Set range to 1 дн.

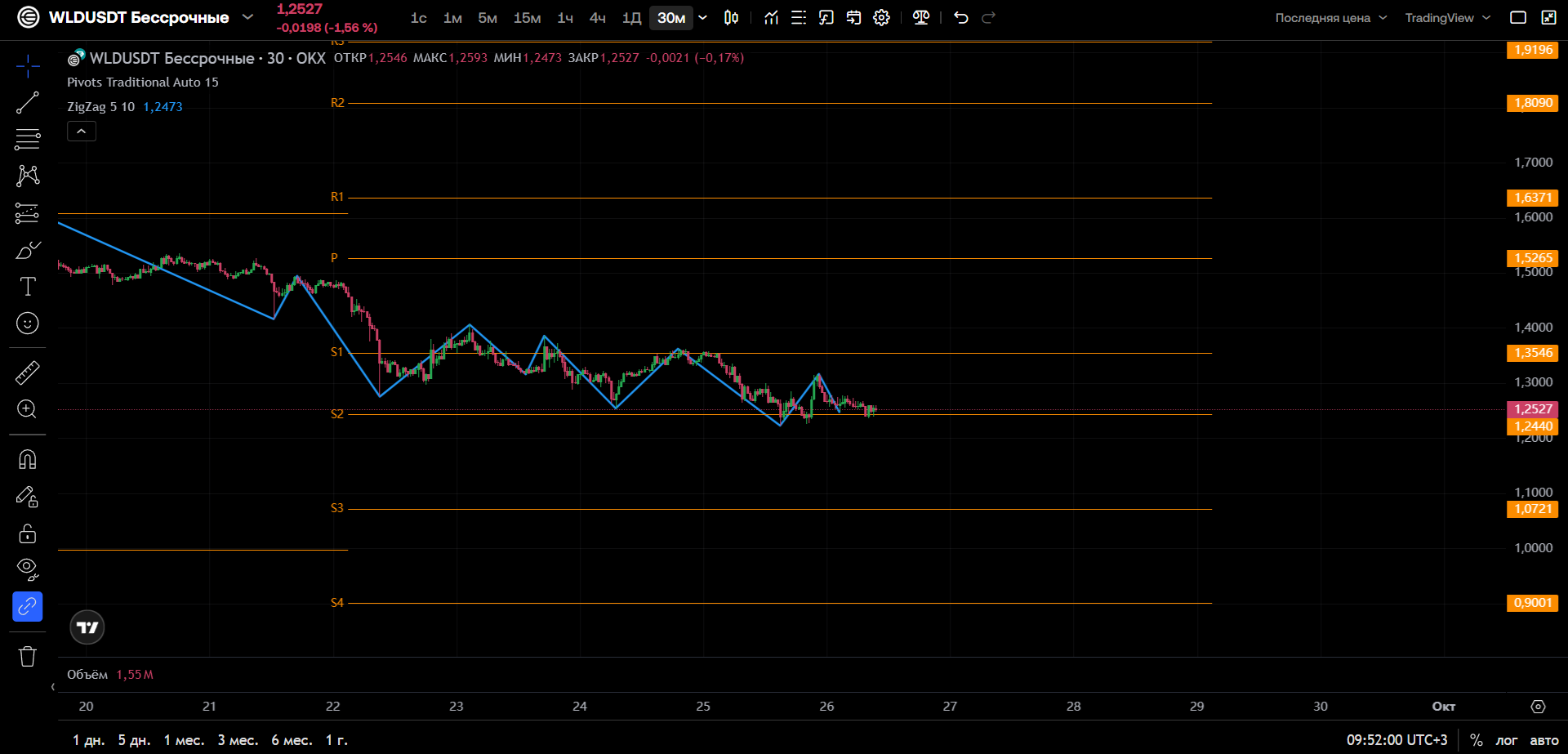point(89,740)
